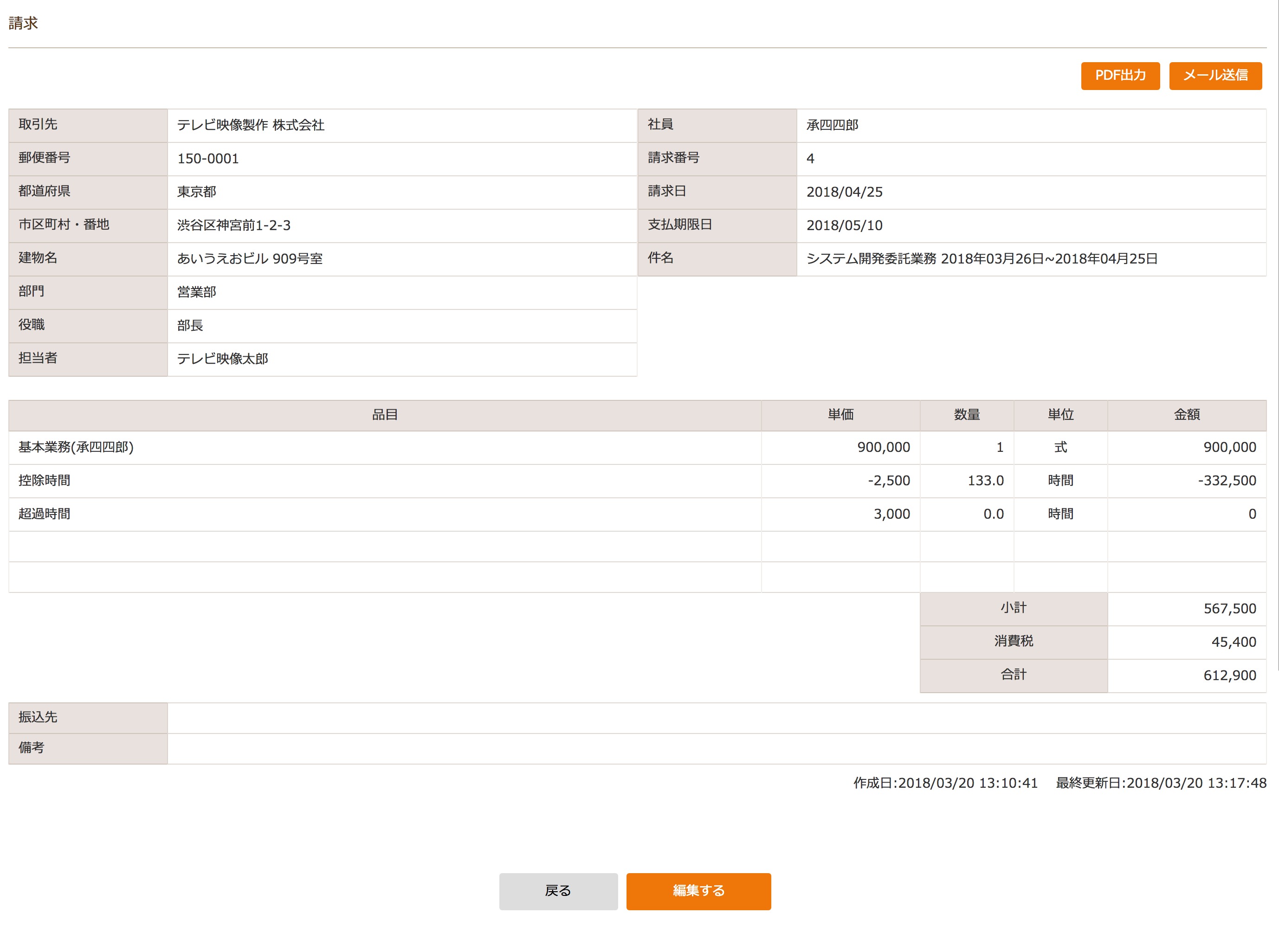Click item row 超過時間
Image resolution: width=1279 pixels, height=952 pixels.
[x=638, y=515]
